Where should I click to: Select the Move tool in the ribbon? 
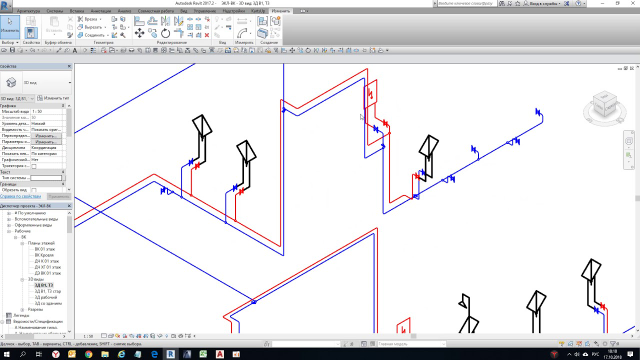coord(140,33)
